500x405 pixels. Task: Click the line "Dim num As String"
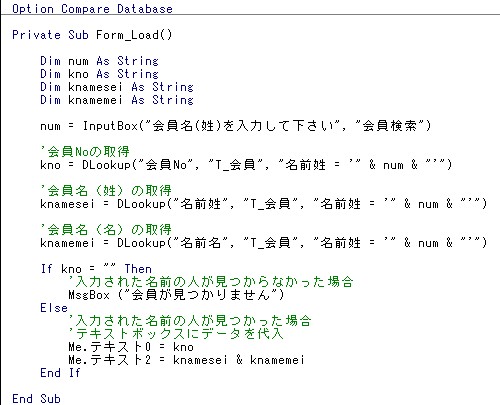click(x=99, y=61)
